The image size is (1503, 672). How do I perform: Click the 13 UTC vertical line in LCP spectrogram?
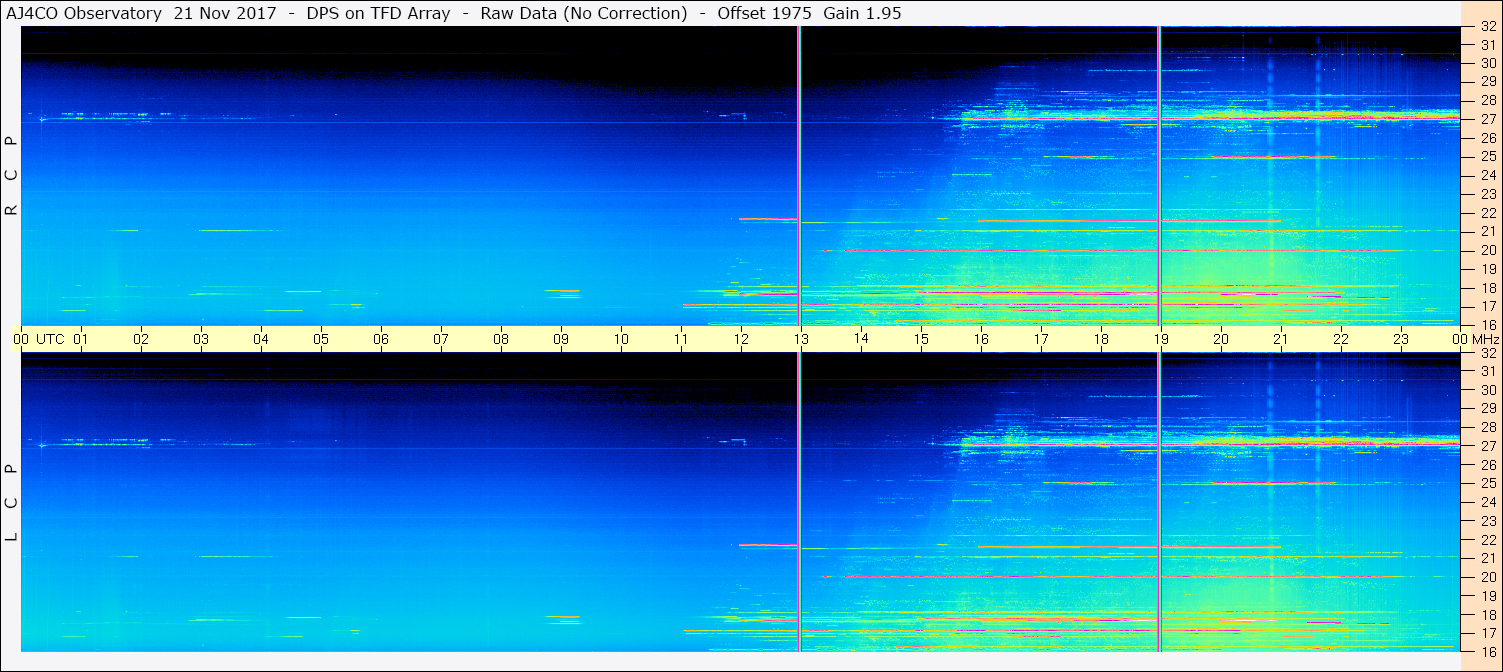click(x=799, y=502)
